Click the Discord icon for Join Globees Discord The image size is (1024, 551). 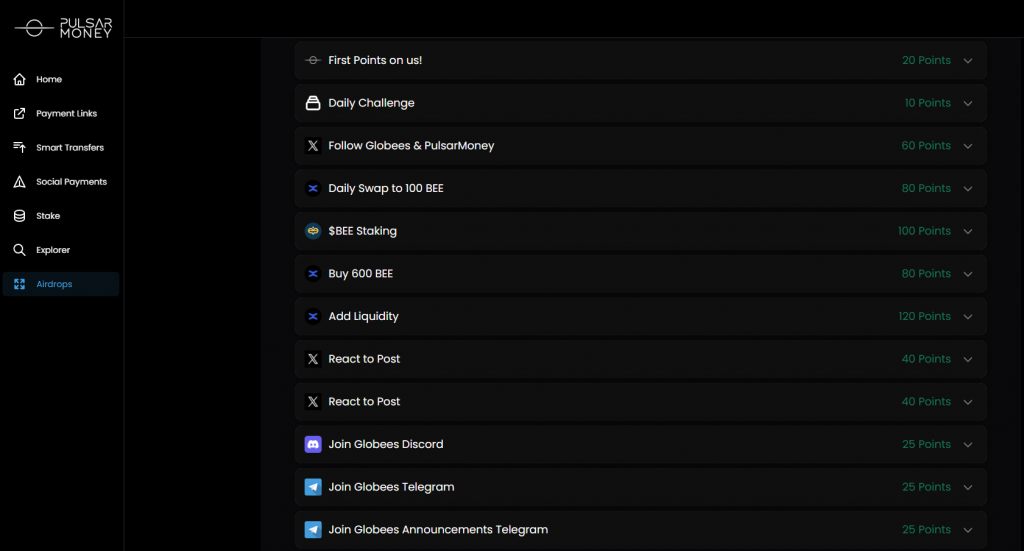313,444
